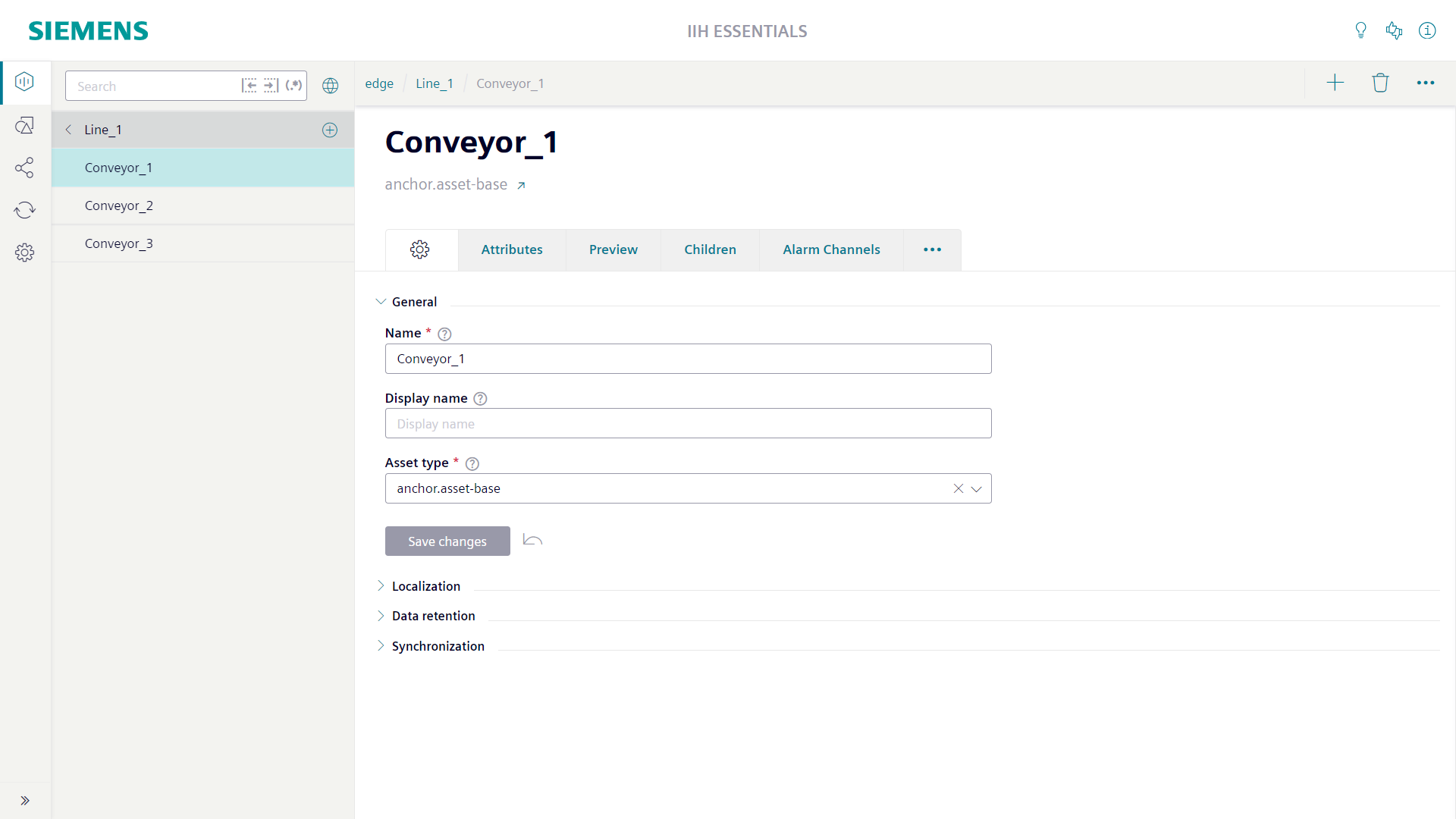Open the sync arrows sidebar icon
This screenshot has width=1456, height=819.
tap(24, 210)
